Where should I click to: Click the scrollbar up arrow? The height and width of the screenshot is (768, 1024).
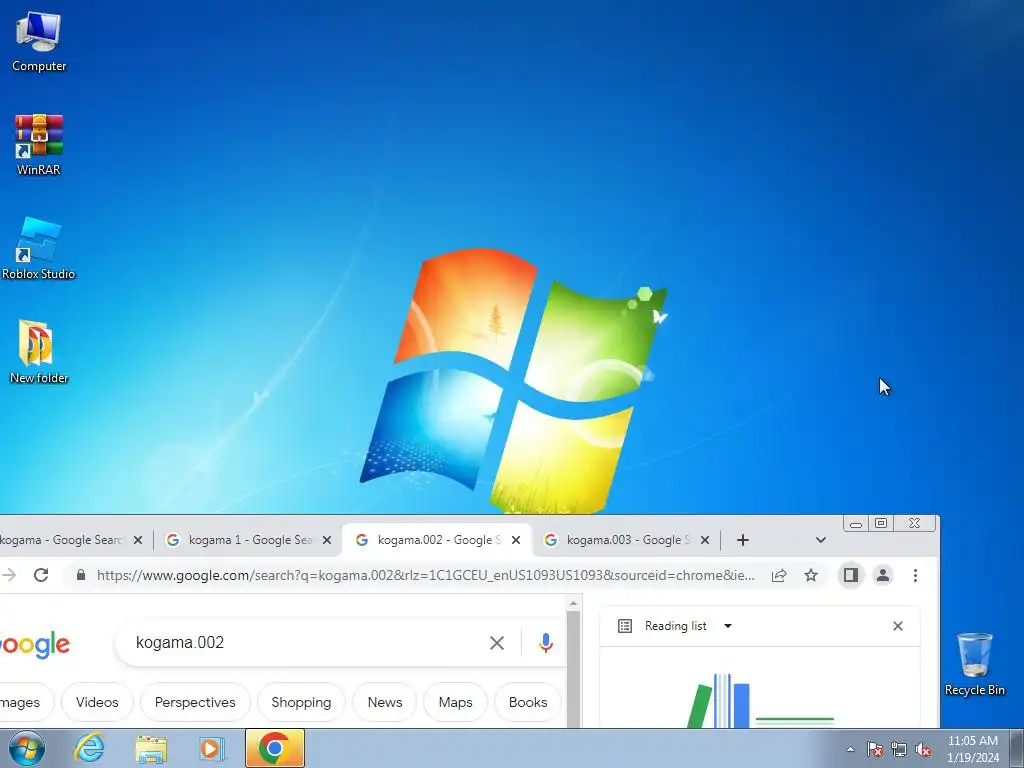coord(573,603)
